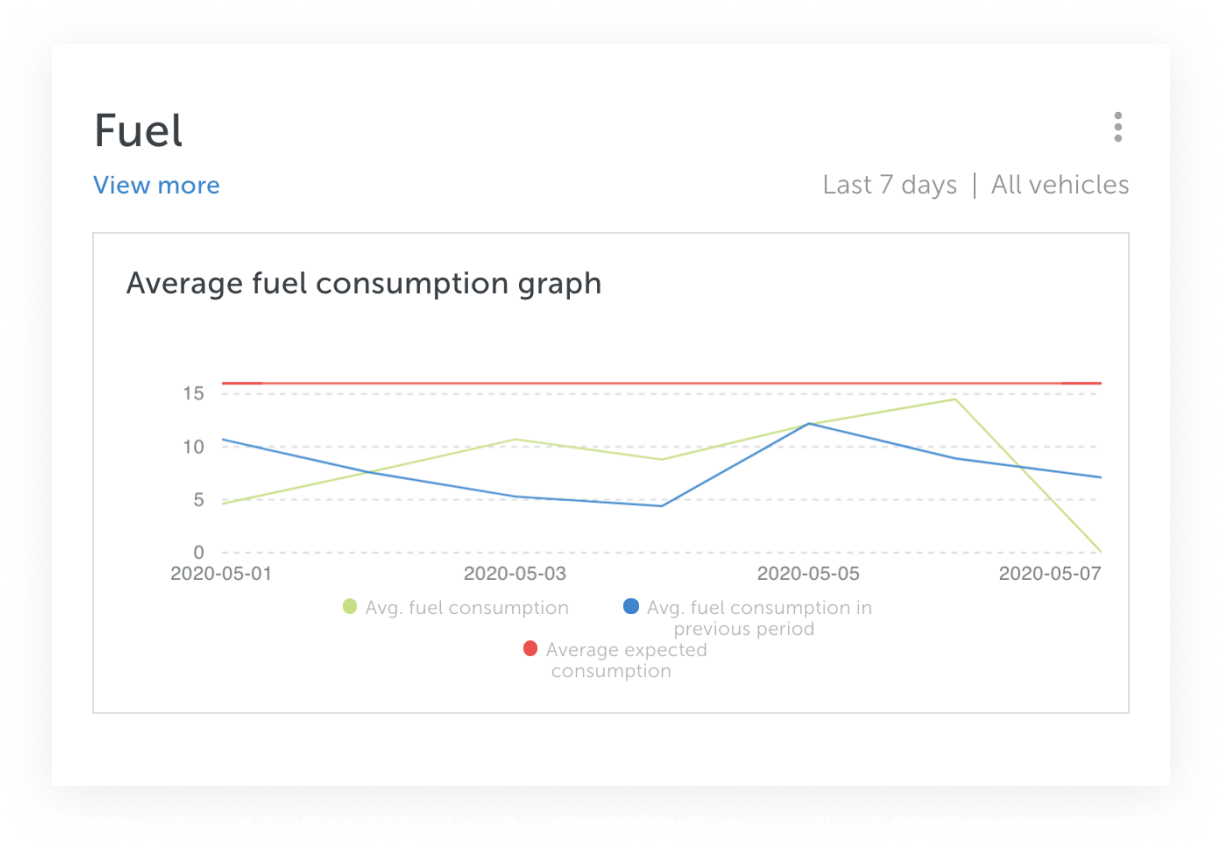This screenshot has height=846, width=1222.
Task: Click the red expected consumption line
Action: (x=661, y=383)
